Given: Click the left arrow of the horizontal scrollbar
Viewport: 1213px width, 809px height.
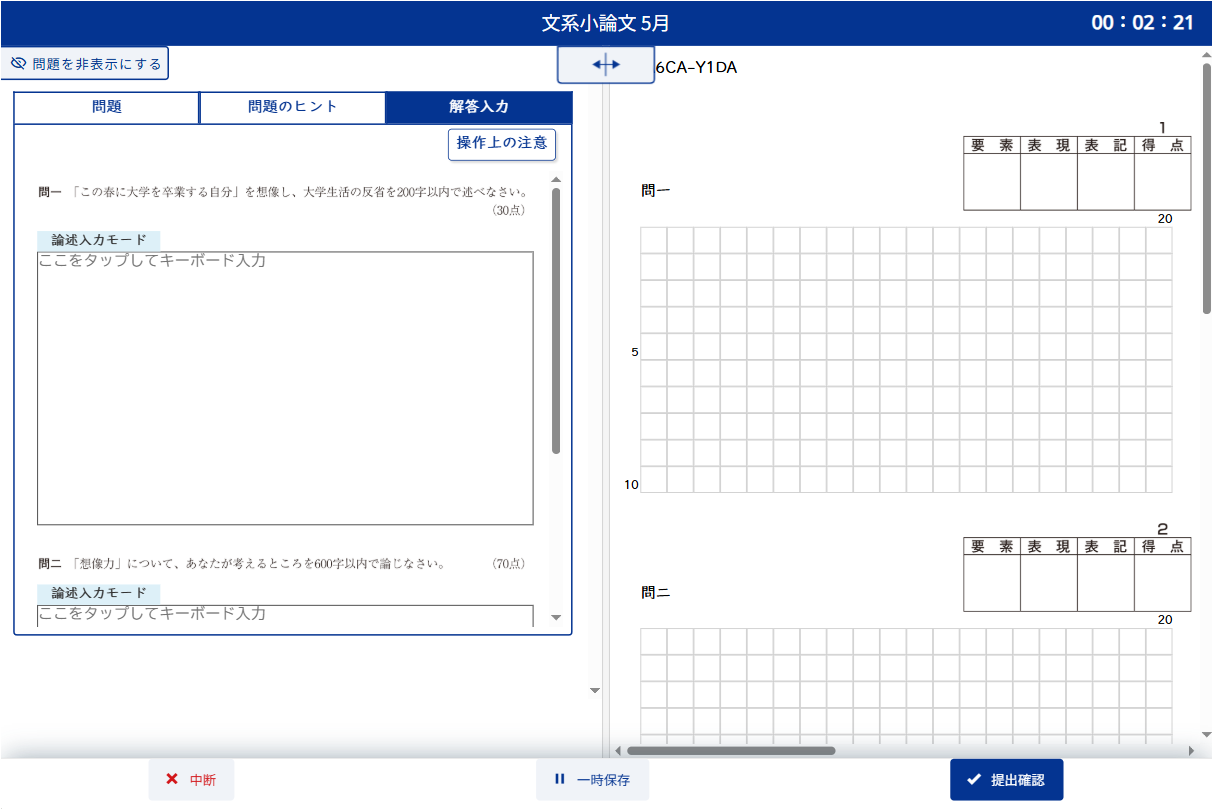Looking at the screenshot, I should 617,750.
